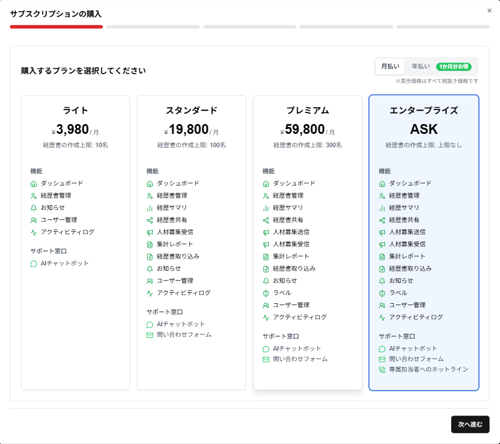Click the ¥3,980 monthly price

coord(75,130)
